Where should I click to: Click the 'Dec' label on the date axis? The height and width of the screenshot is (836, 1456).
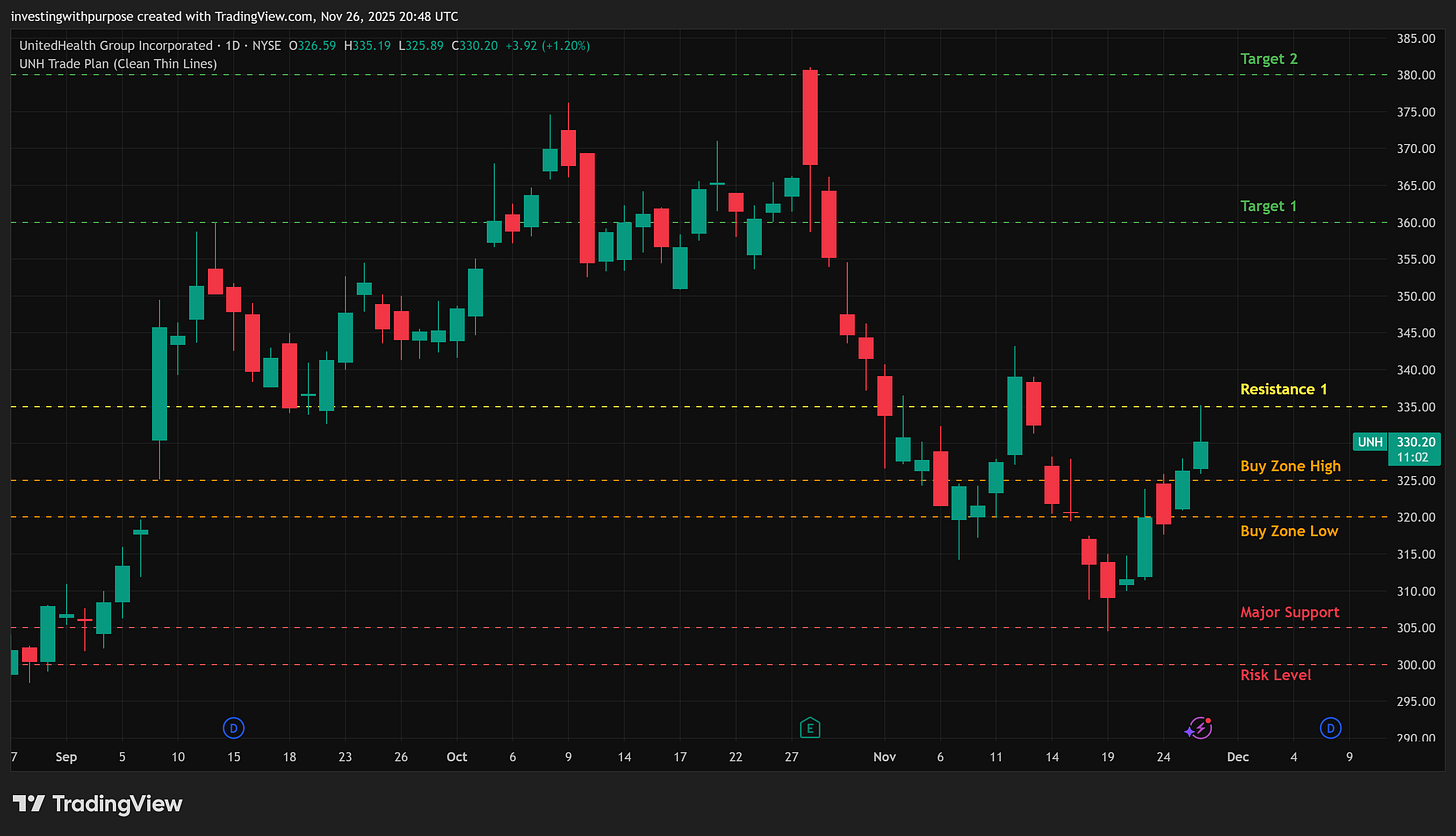(x=1238, y=757)
